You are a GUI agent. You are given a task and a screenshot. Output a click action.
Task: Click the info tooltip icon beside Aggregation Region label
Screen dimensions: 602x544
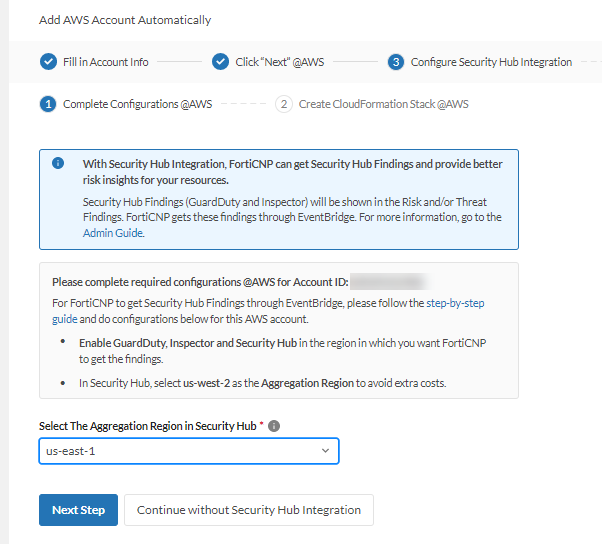[274, 426]
